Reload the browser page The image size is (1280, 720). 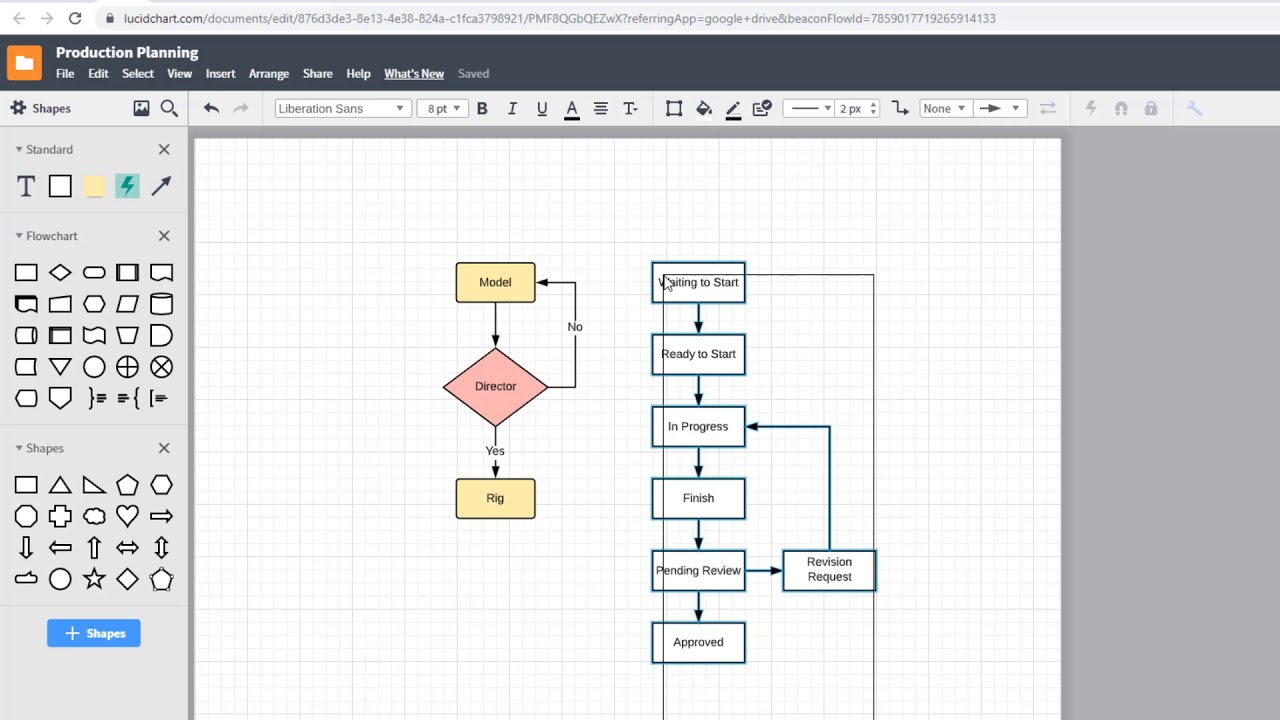tap(74, 18)
